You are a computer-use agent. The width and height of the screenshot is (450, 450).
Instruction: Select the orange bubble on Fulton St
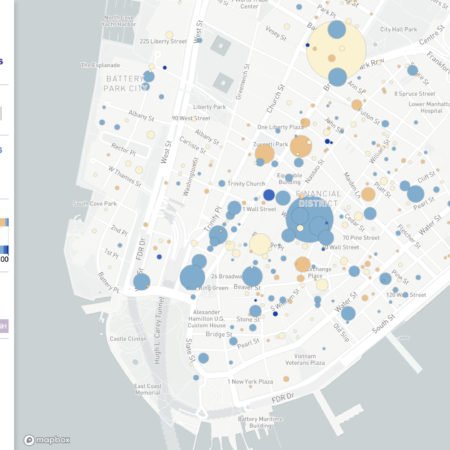click(x=357, y=105)
